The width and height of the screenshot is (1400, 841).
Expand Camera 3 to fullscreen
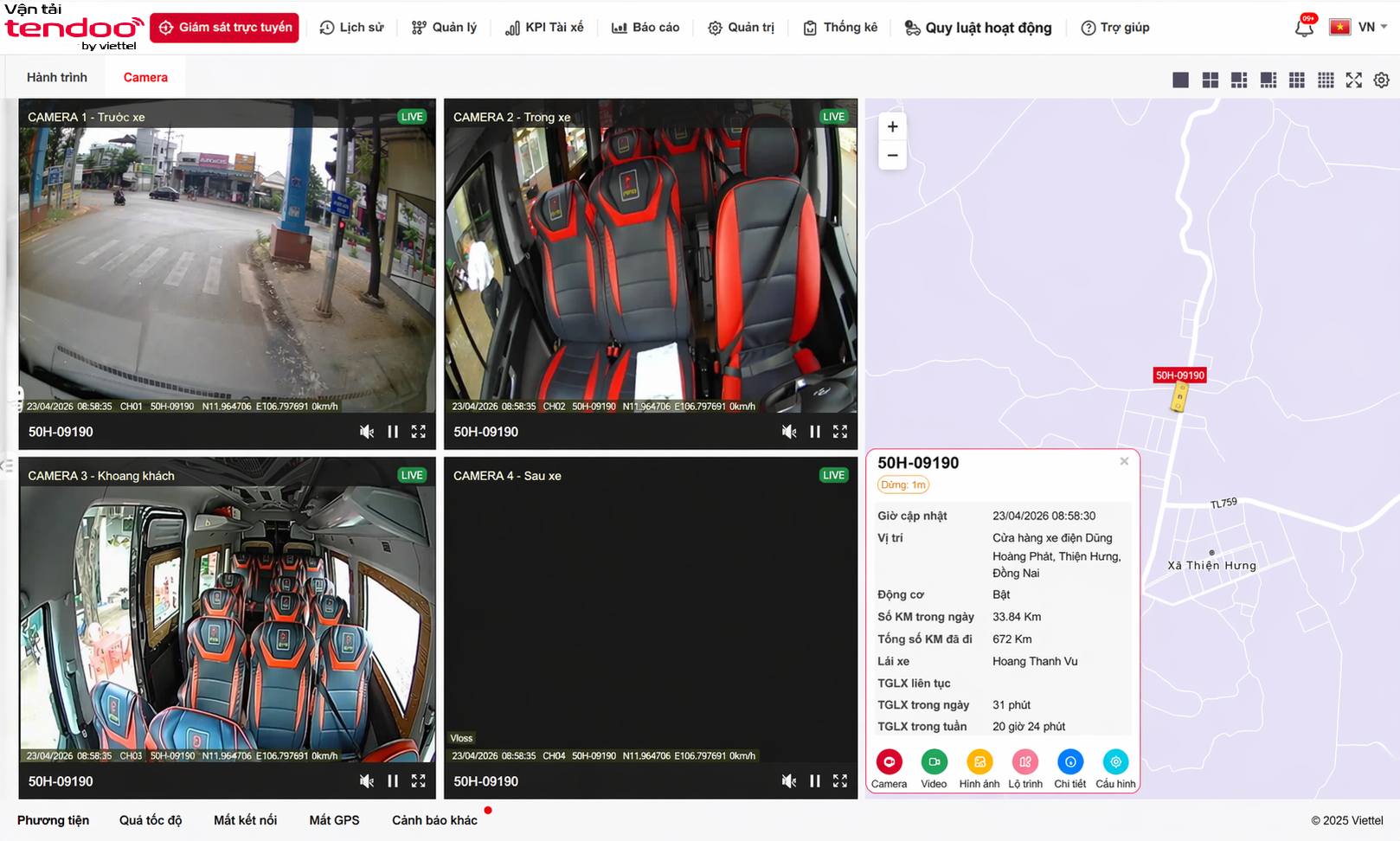click(x=419, y=781)
